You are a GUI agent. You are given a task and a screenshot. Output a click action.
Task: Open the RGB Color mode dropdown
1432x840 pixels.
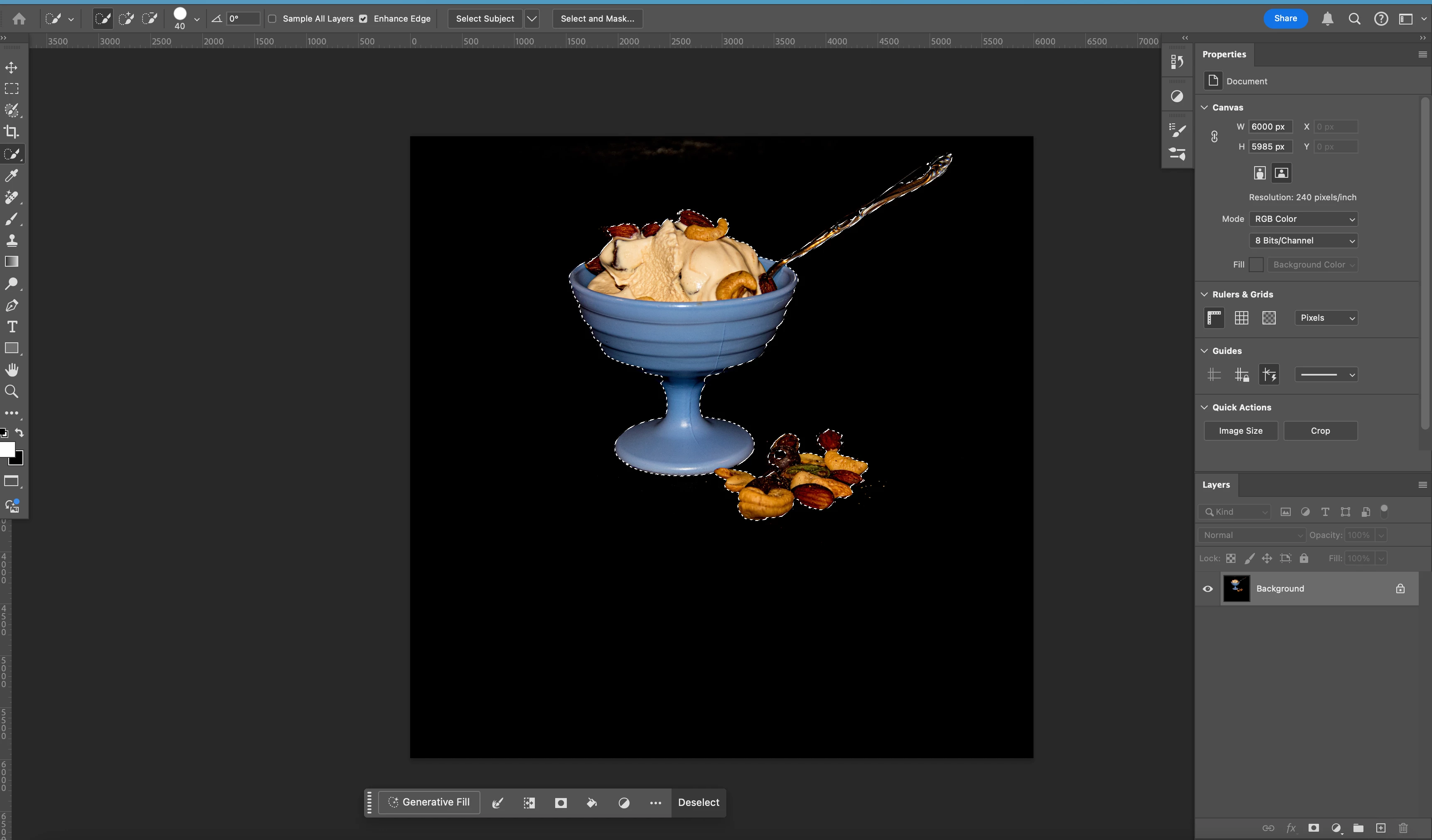pos(1303,219)
